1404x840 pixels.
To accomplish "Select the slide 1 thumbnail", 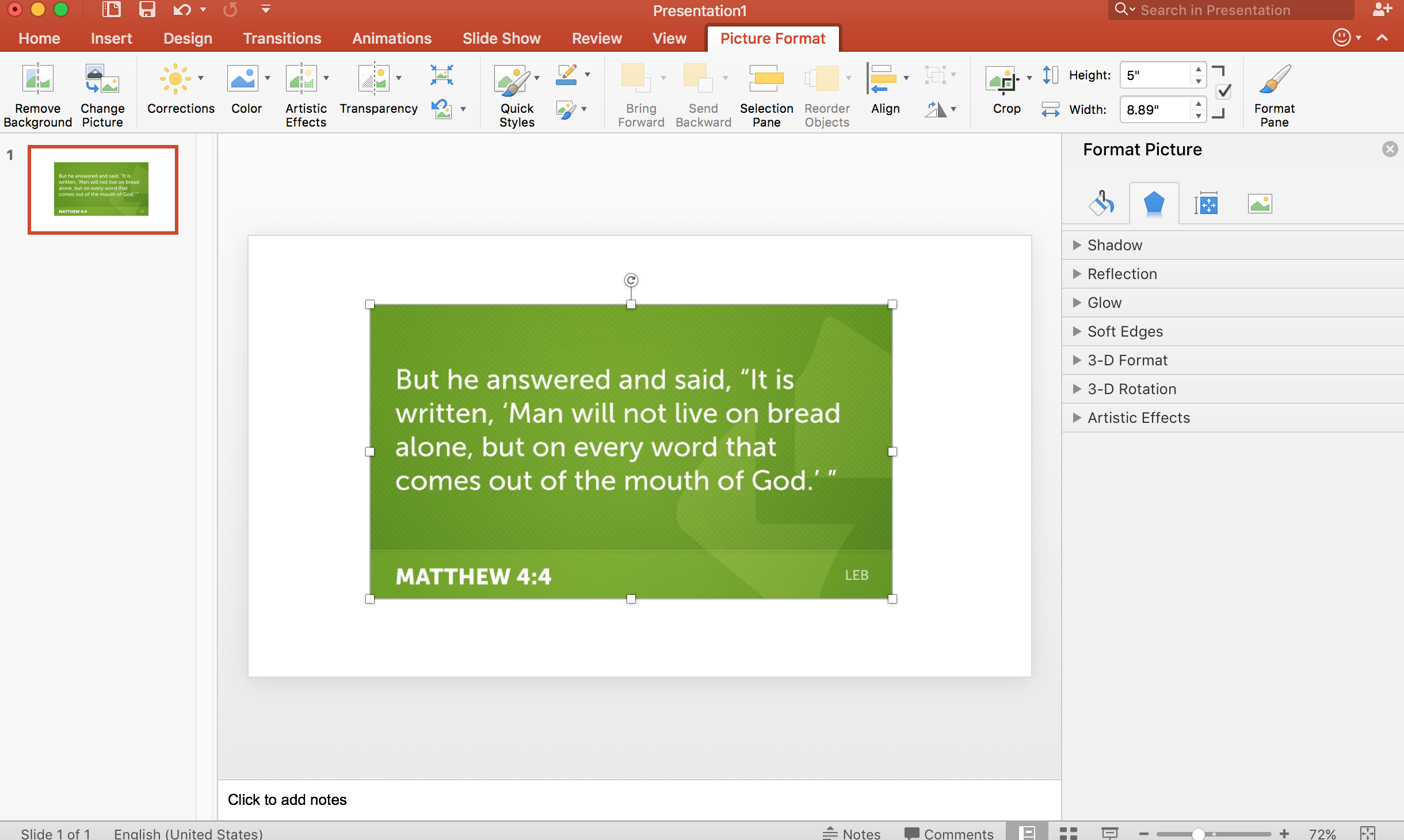I will coord(103,190).
